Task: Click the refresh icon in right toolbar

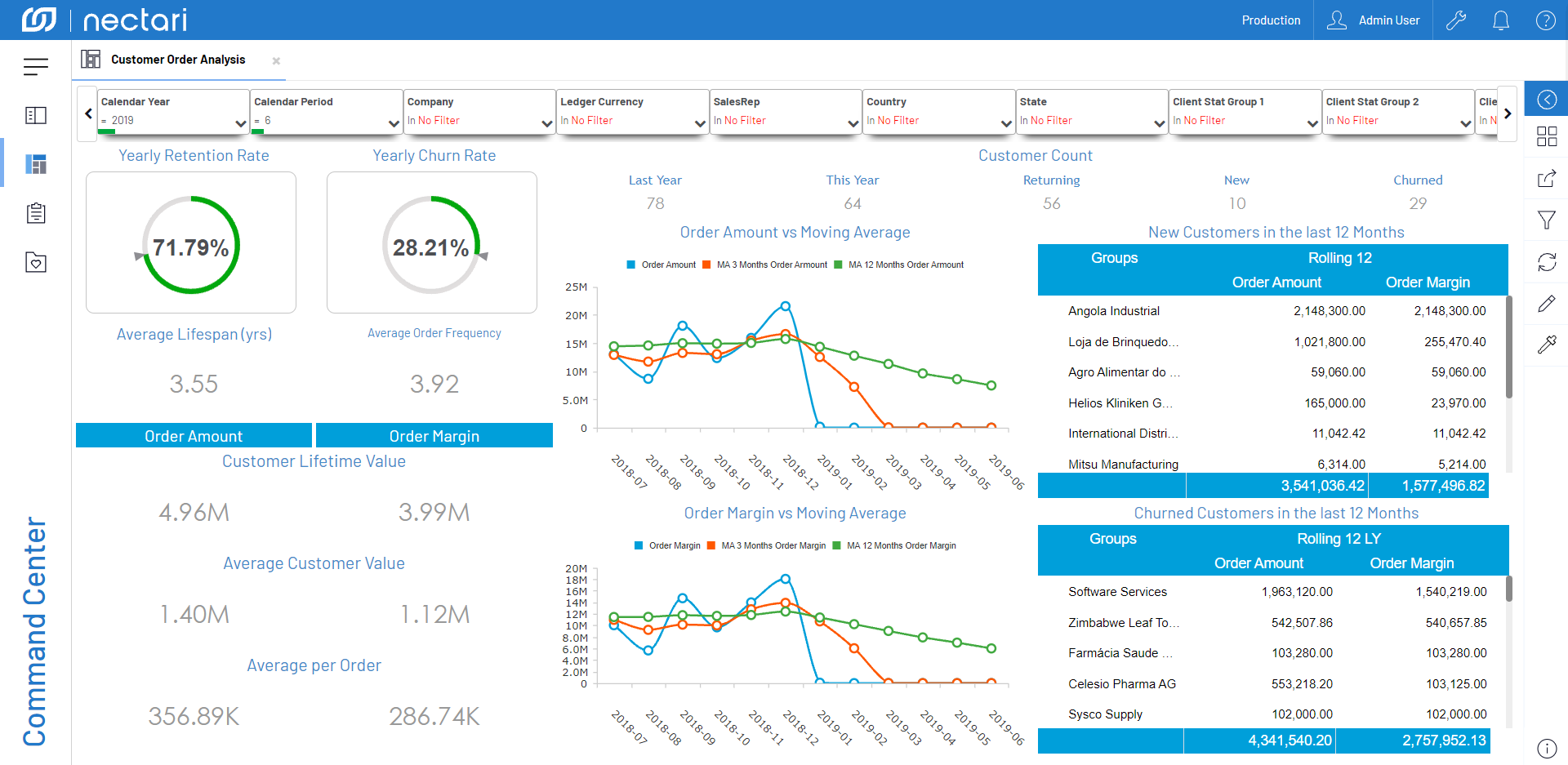Action: tap(1546, 262)
